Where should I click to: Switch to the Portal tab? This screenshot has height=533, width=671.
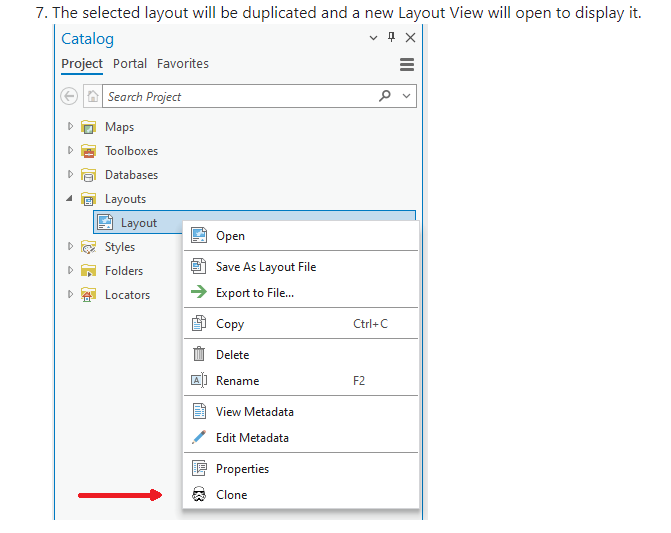[x=130, y=63]
